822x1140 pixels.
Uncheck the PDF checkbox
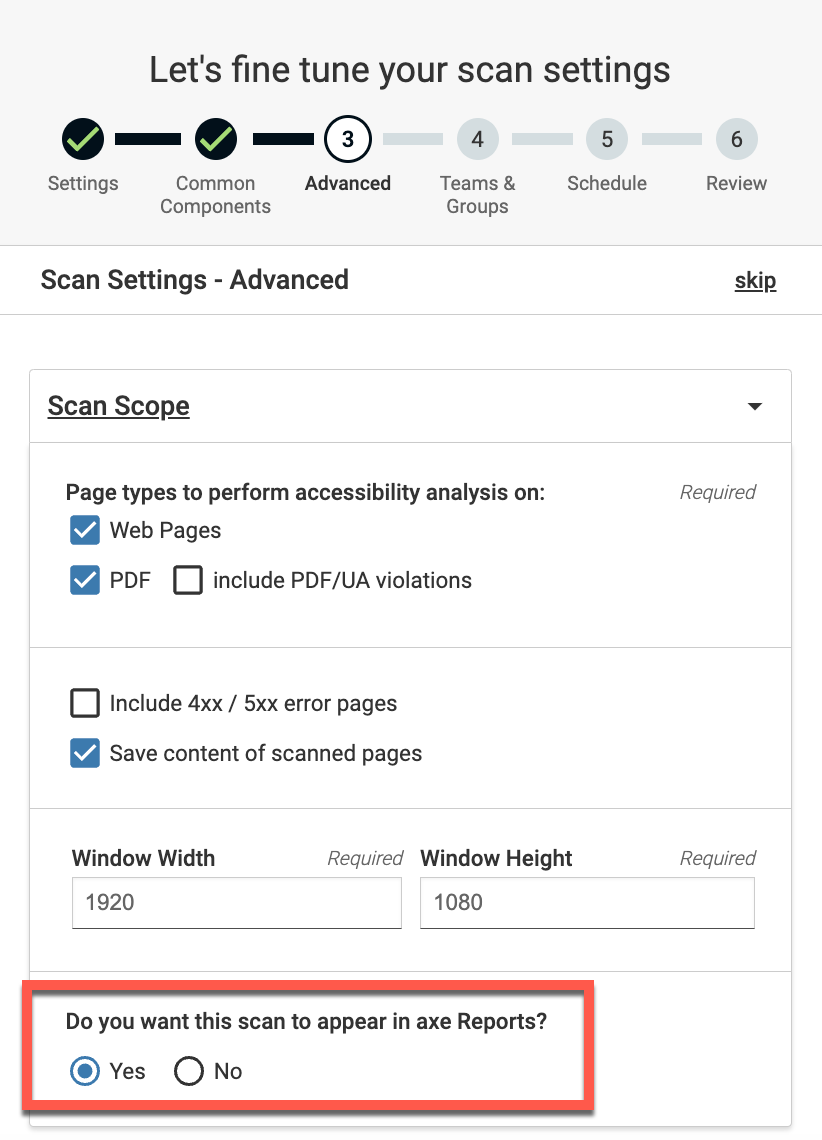[x=84, y=580]
